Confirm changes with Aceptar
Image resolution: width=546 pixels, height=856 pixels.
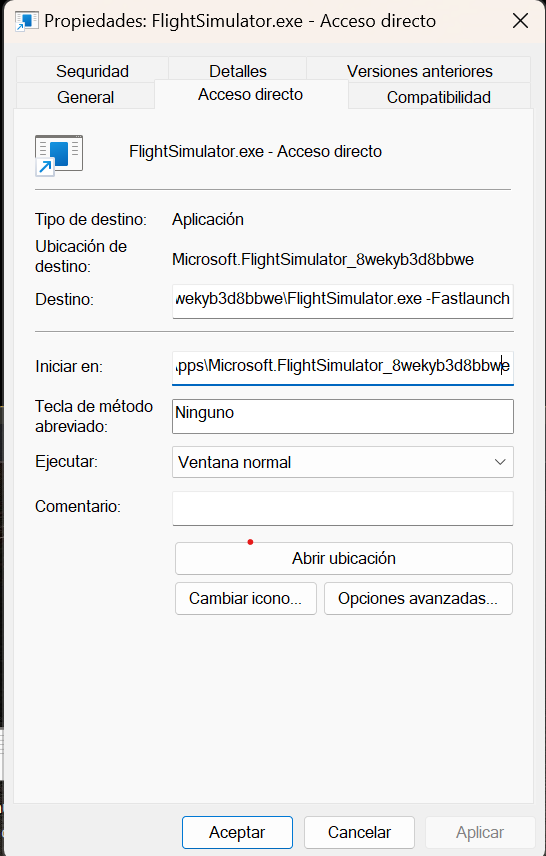237,833
